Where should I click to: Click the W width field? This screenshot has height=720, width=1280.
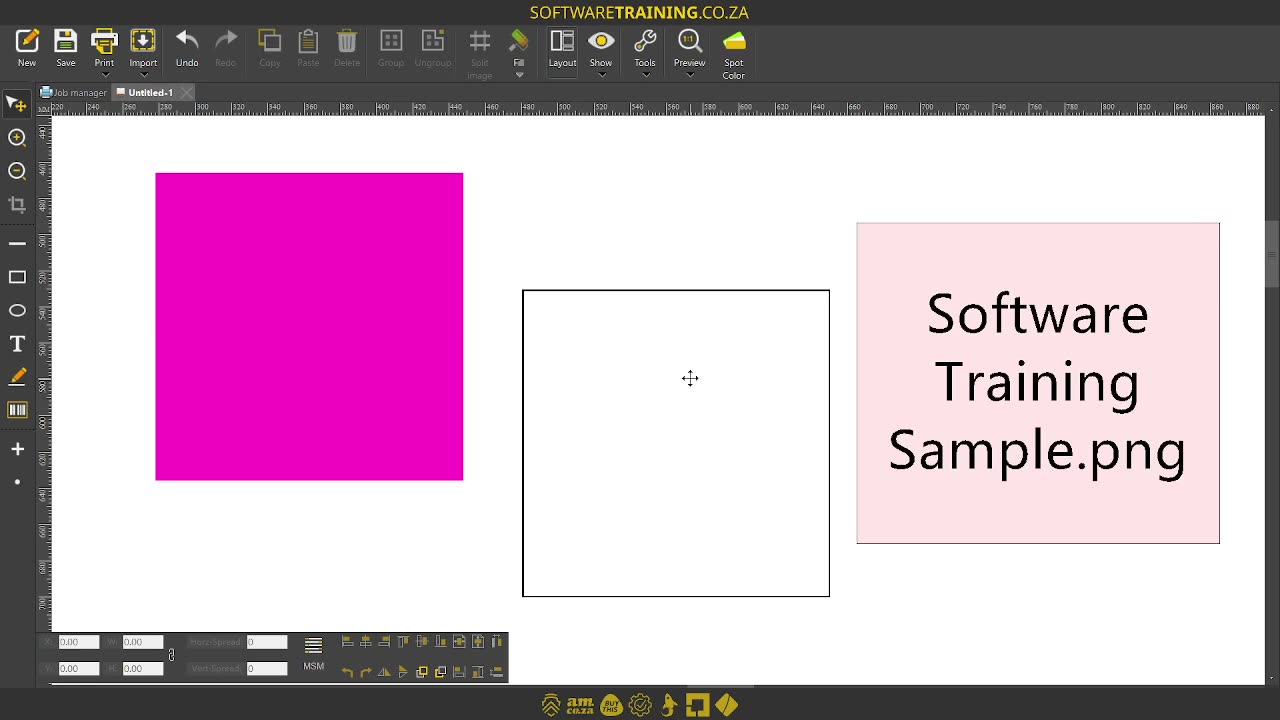coord(143,642)
